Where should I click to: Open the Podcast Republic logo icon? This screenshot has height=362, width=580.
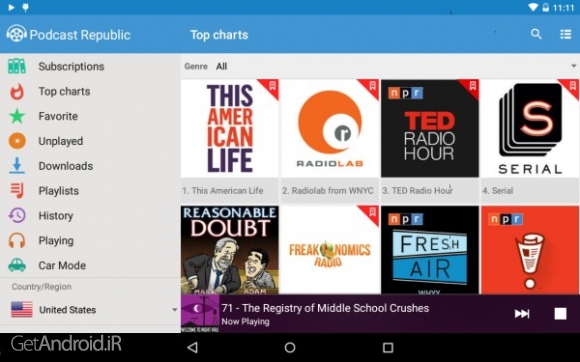click(x=16, y=34)
